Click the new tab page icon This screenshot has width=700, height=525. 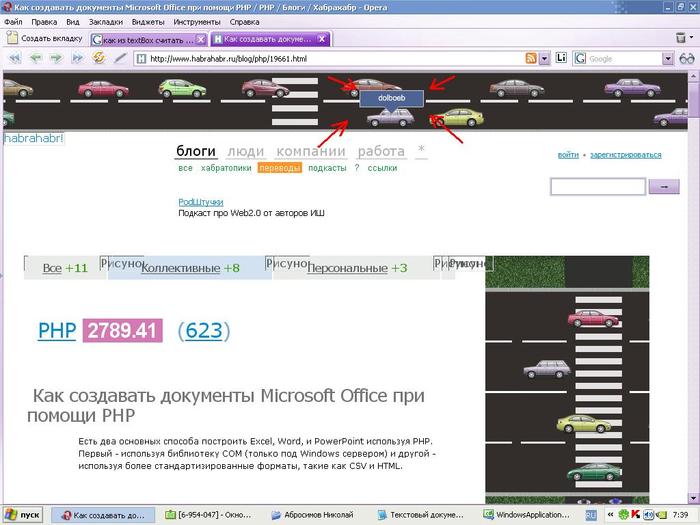tap(13, 38)
